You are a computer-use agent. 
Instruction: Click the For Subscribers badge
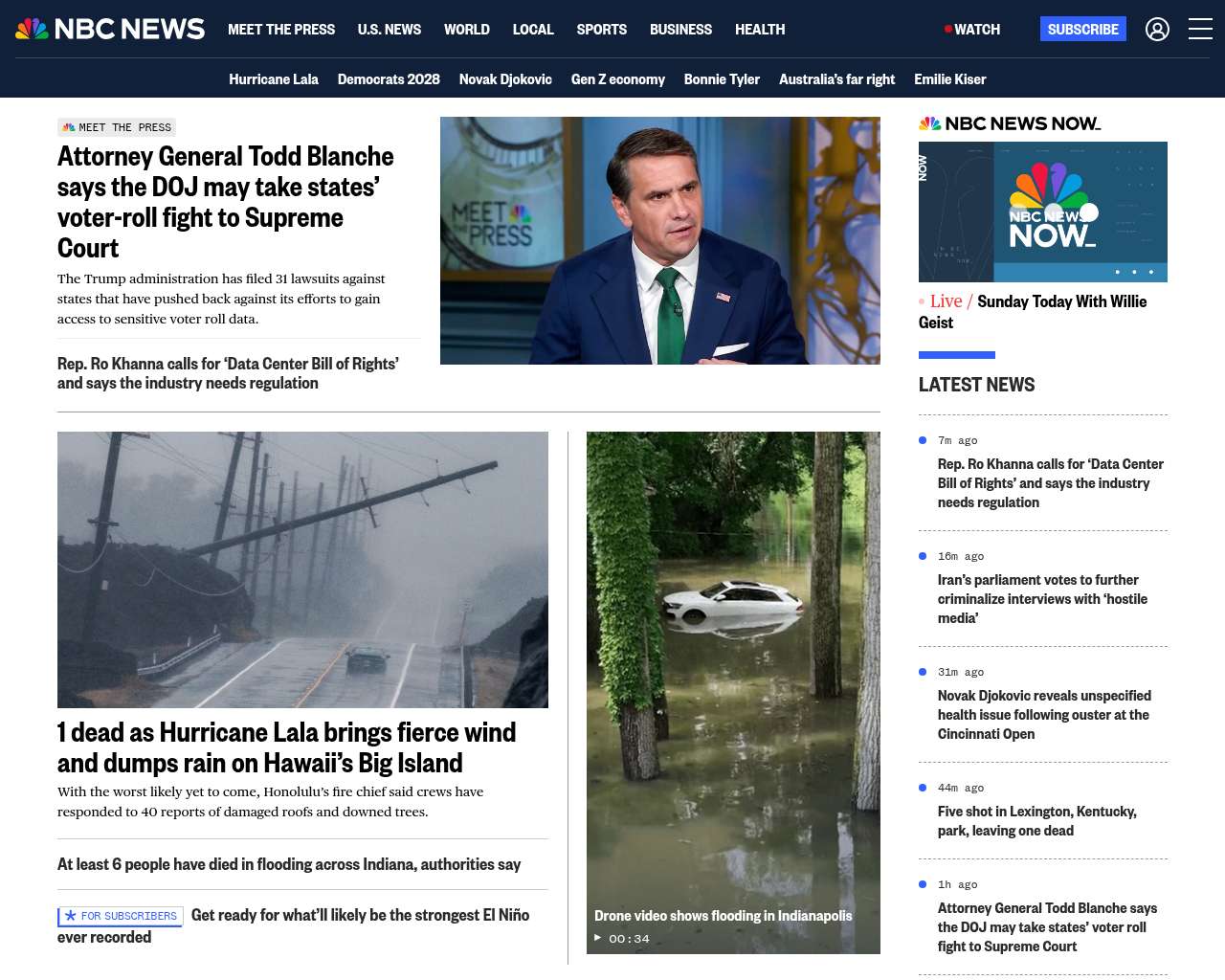pos(121,916)
